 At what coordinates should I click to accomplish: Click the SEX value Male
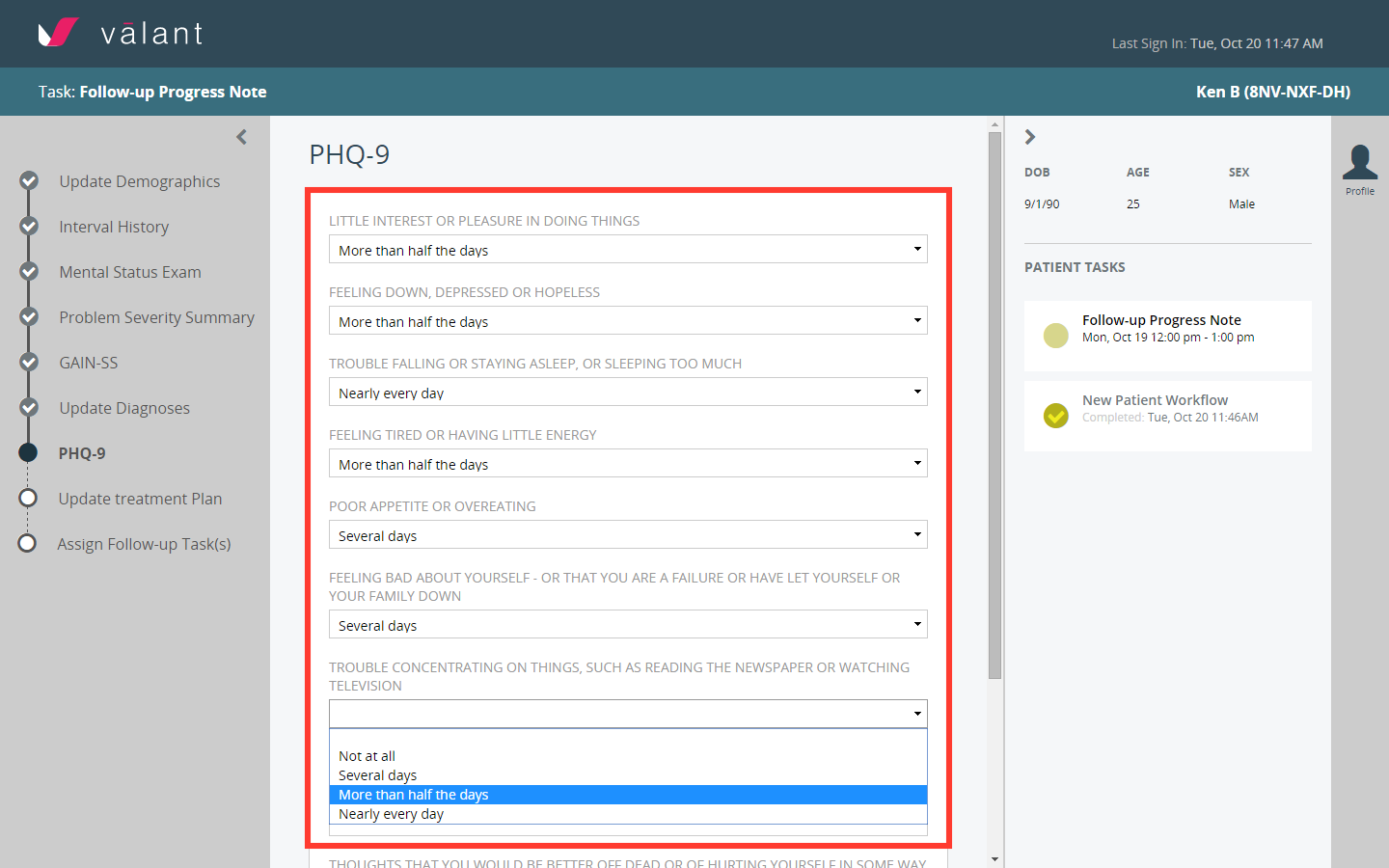1241,204
